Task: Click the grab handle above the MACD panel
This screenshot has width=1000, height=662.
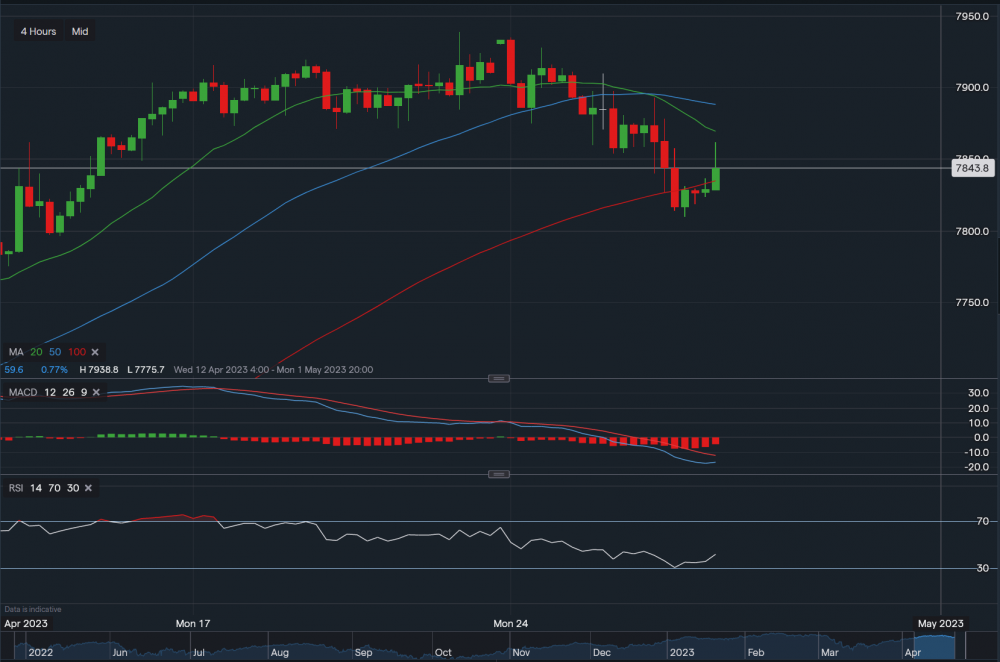Action: click(498, 378)
